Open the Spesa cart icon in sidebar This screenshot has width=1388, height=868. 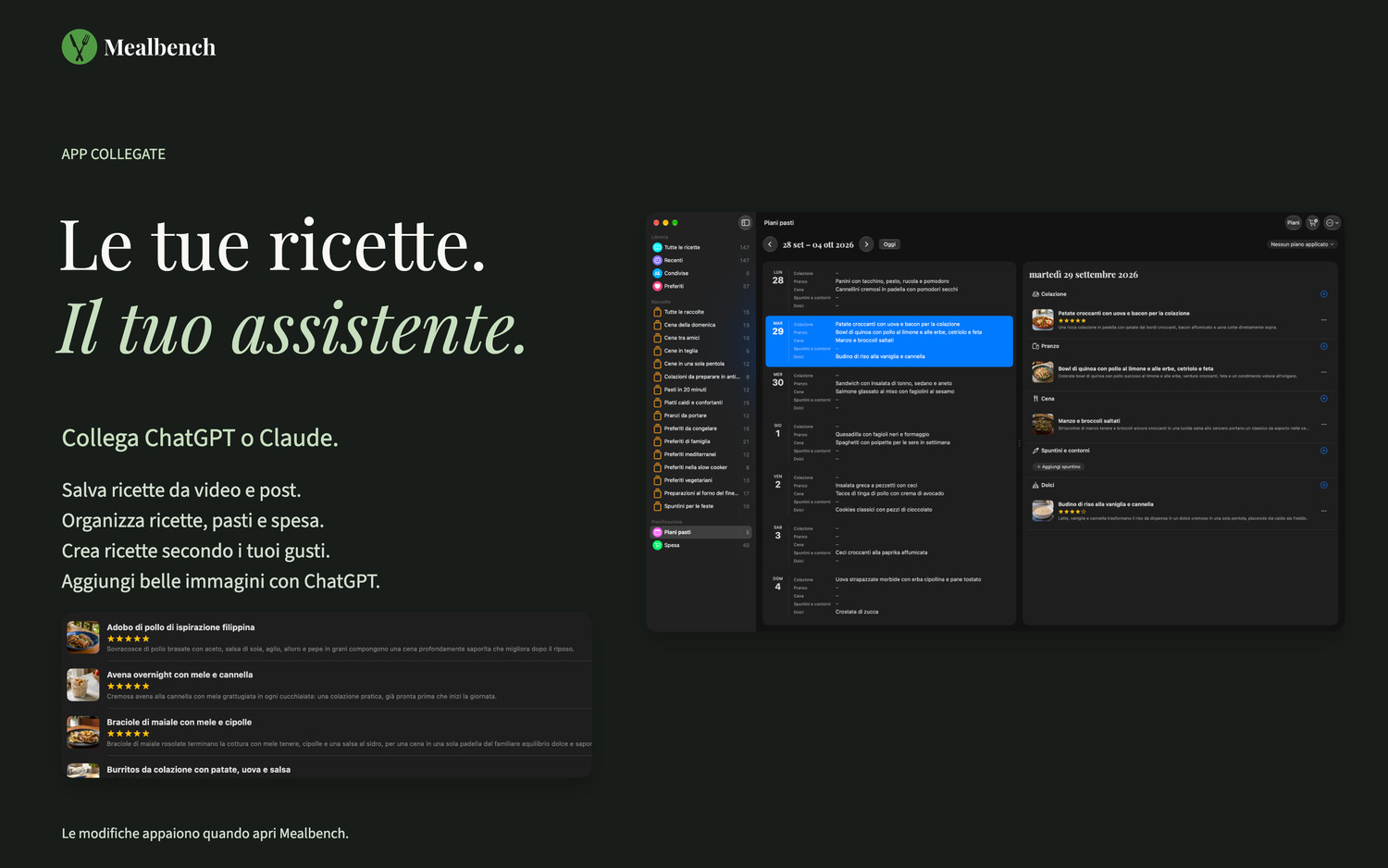point(657,545)
